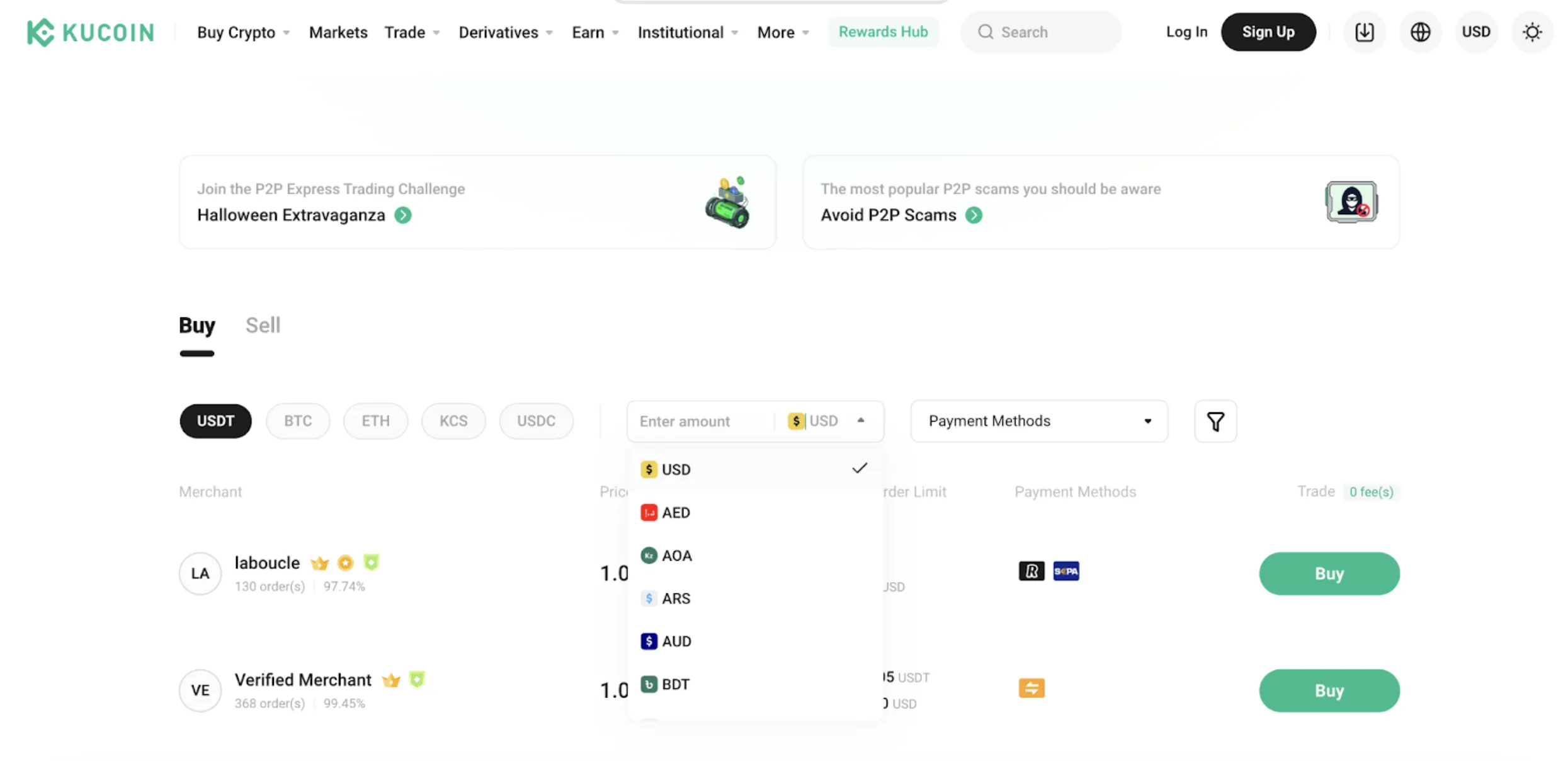Switch to the Sell tab

tap(263, 326)
